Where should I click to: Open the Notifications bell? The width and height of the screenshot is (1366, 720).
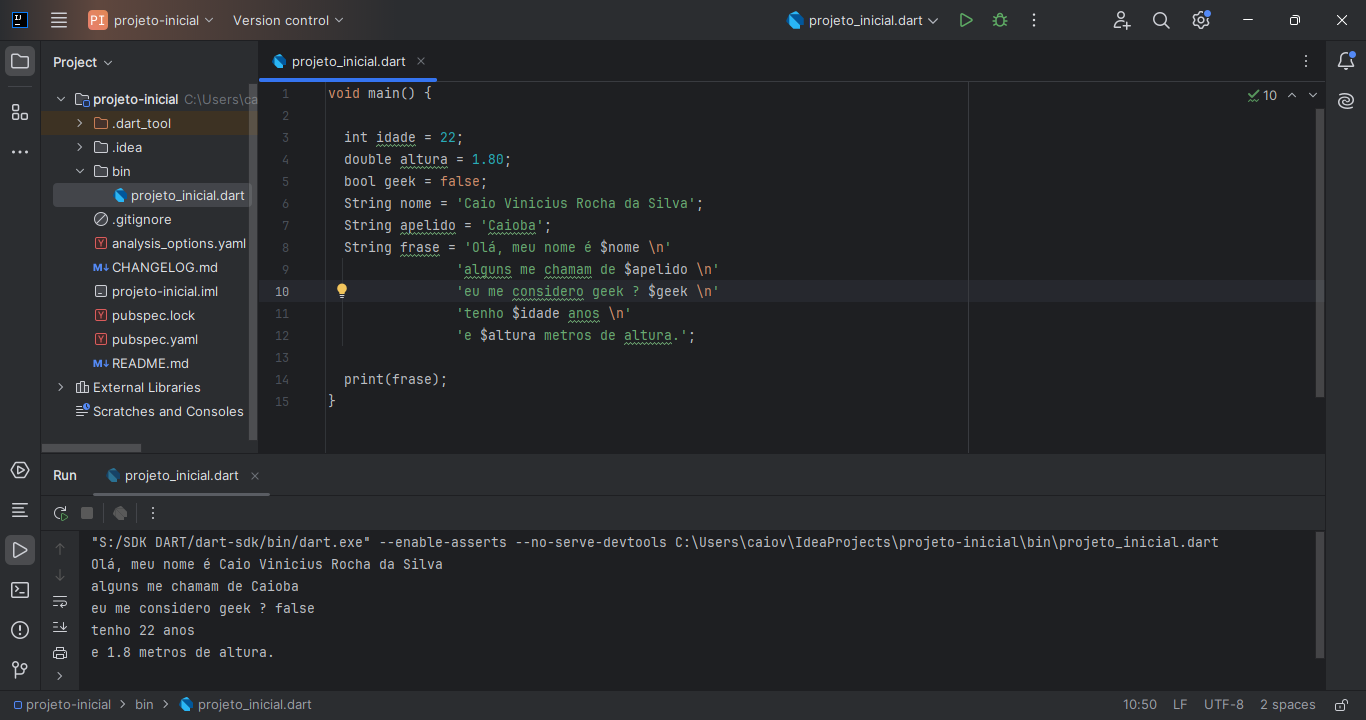tap(1346, 62)
